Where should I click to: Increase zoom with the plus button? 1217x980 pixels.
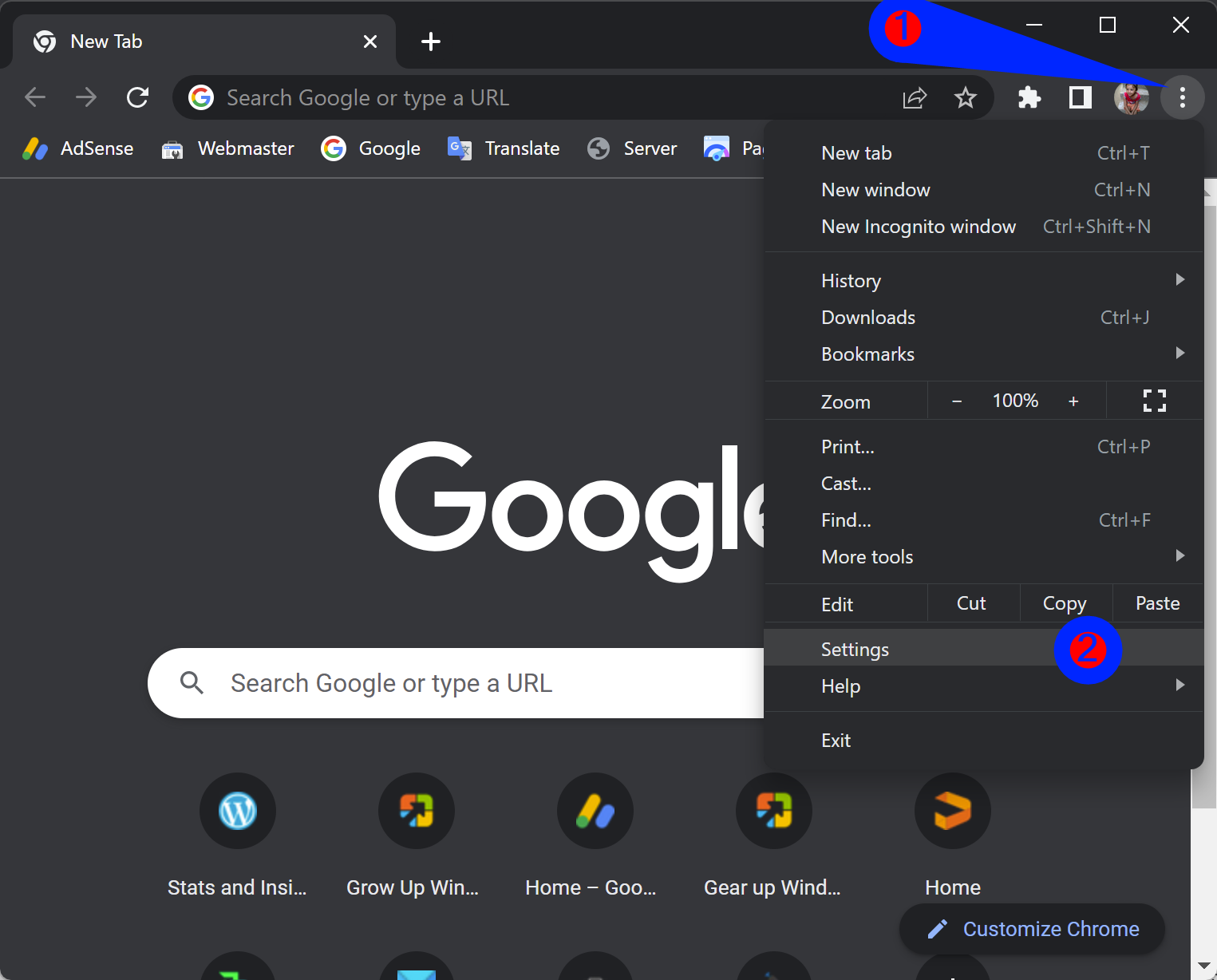[1073, 401]
